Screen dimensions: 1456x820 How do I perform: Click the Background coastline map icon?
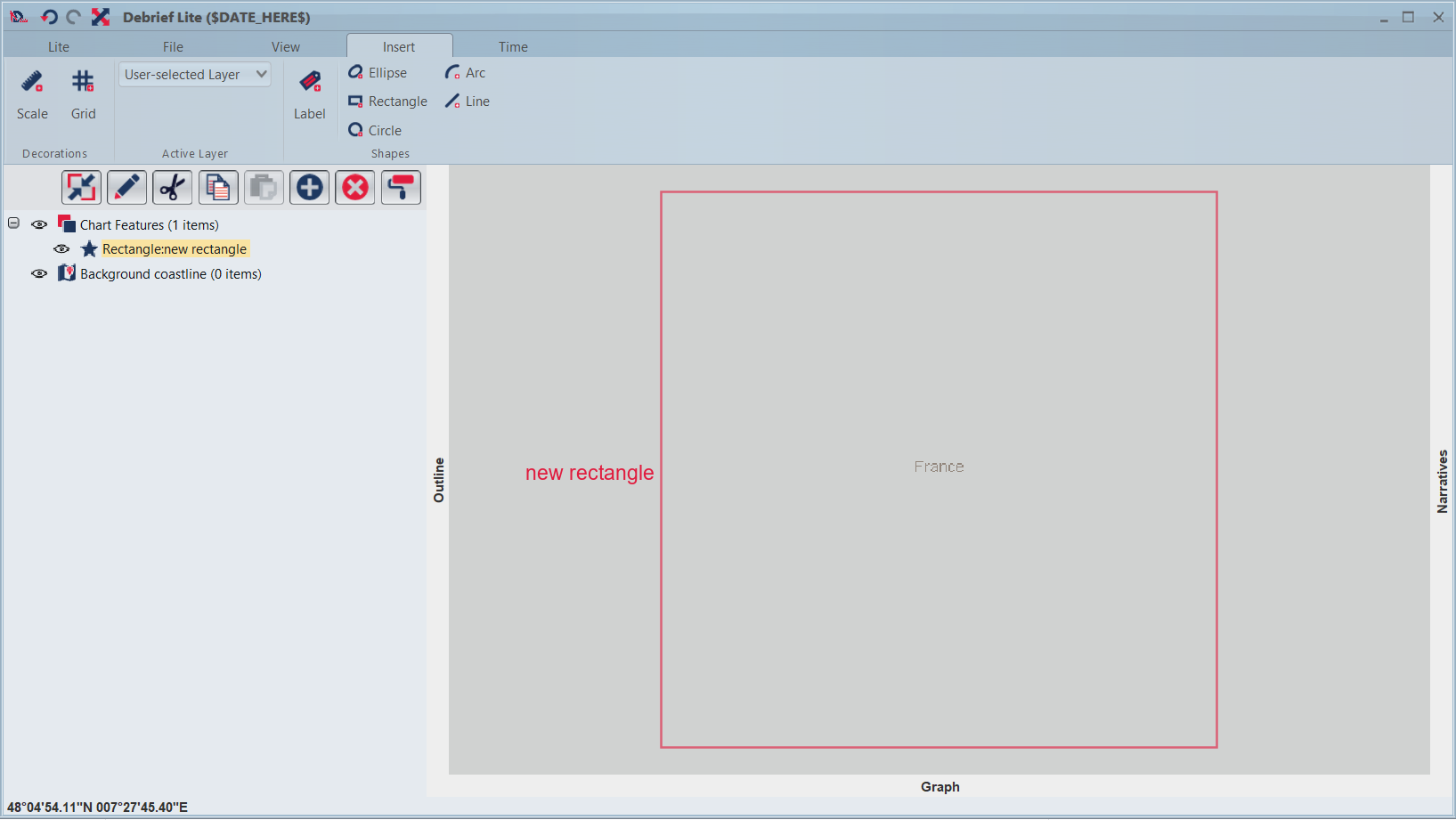pyautogui.click(x=67, y=273)
